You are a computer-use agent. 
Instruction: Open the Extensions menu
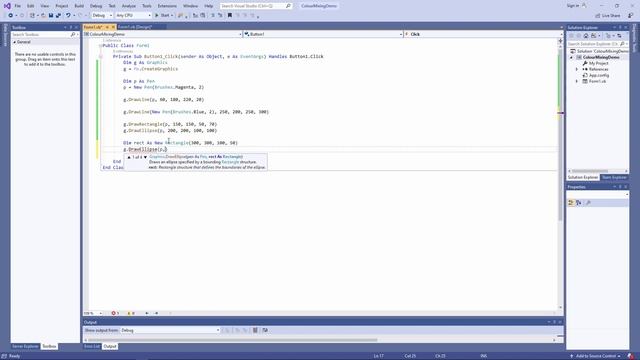pos(167,6)
